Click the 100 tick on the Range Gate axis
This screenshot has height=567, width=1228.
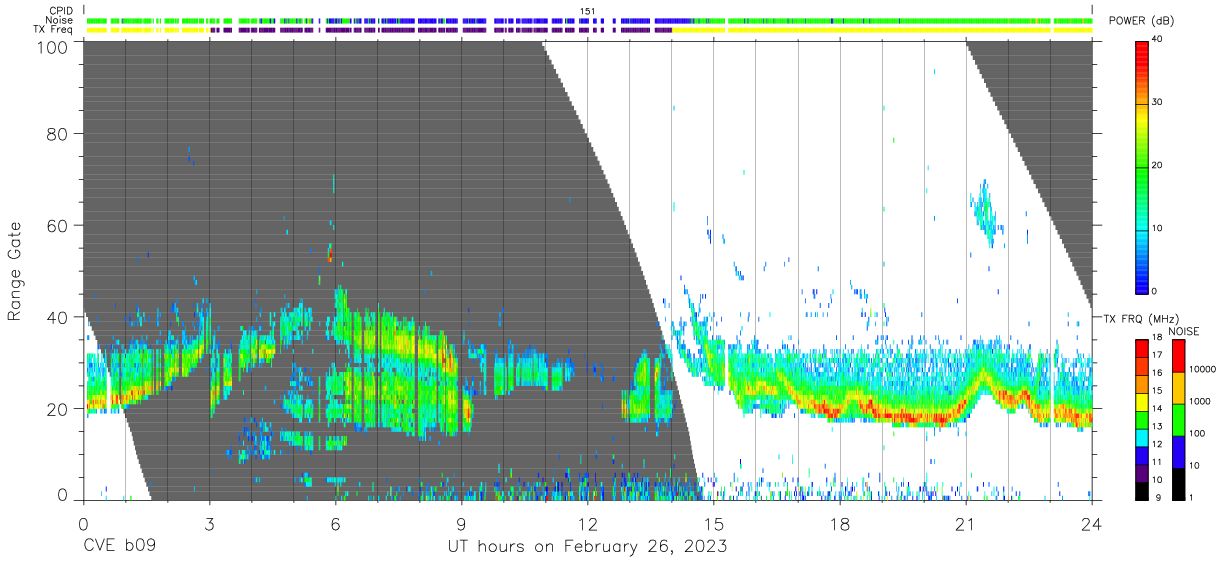pos(53,47)
